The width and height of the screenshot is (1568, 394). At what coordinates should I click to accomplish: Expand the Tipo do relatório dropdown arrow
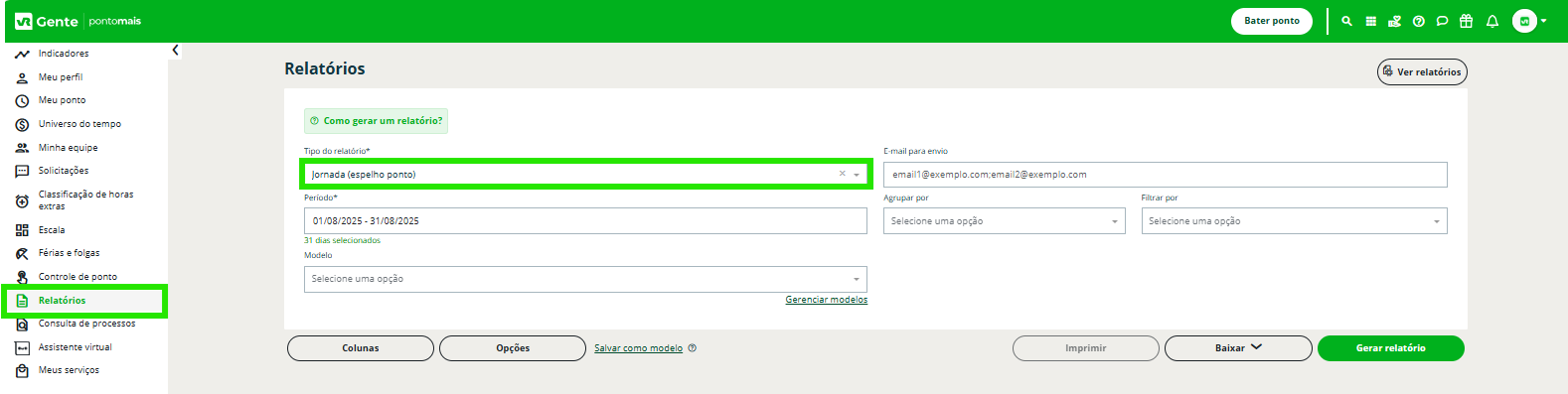coord(857,175)
